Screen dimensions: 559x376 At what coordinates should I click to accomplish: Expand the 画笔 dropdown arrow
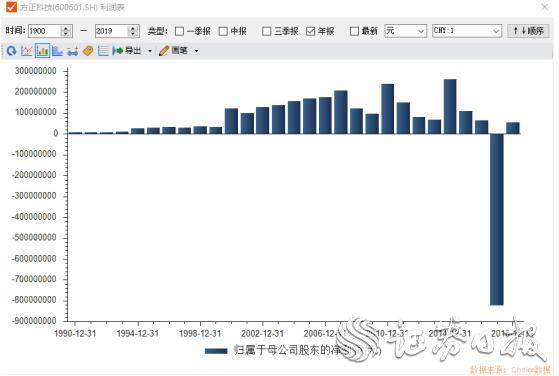tap(196, 51)
